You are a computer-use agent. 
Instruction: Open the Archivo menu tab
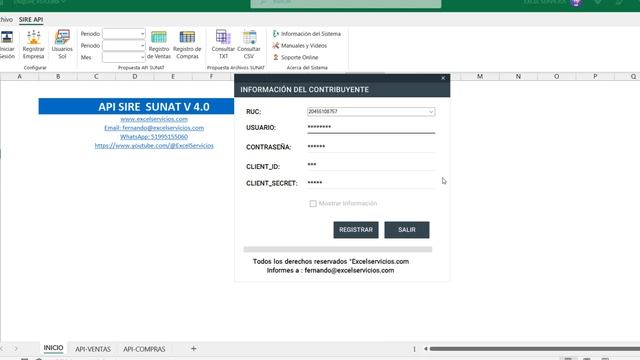click(x=6, y=20)
